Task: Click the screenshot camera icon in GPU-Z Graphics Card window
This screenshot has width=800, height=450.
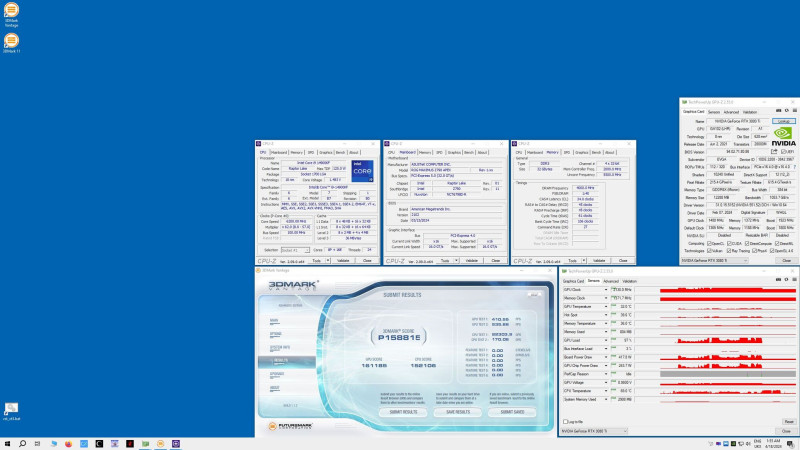Action: 779,110
